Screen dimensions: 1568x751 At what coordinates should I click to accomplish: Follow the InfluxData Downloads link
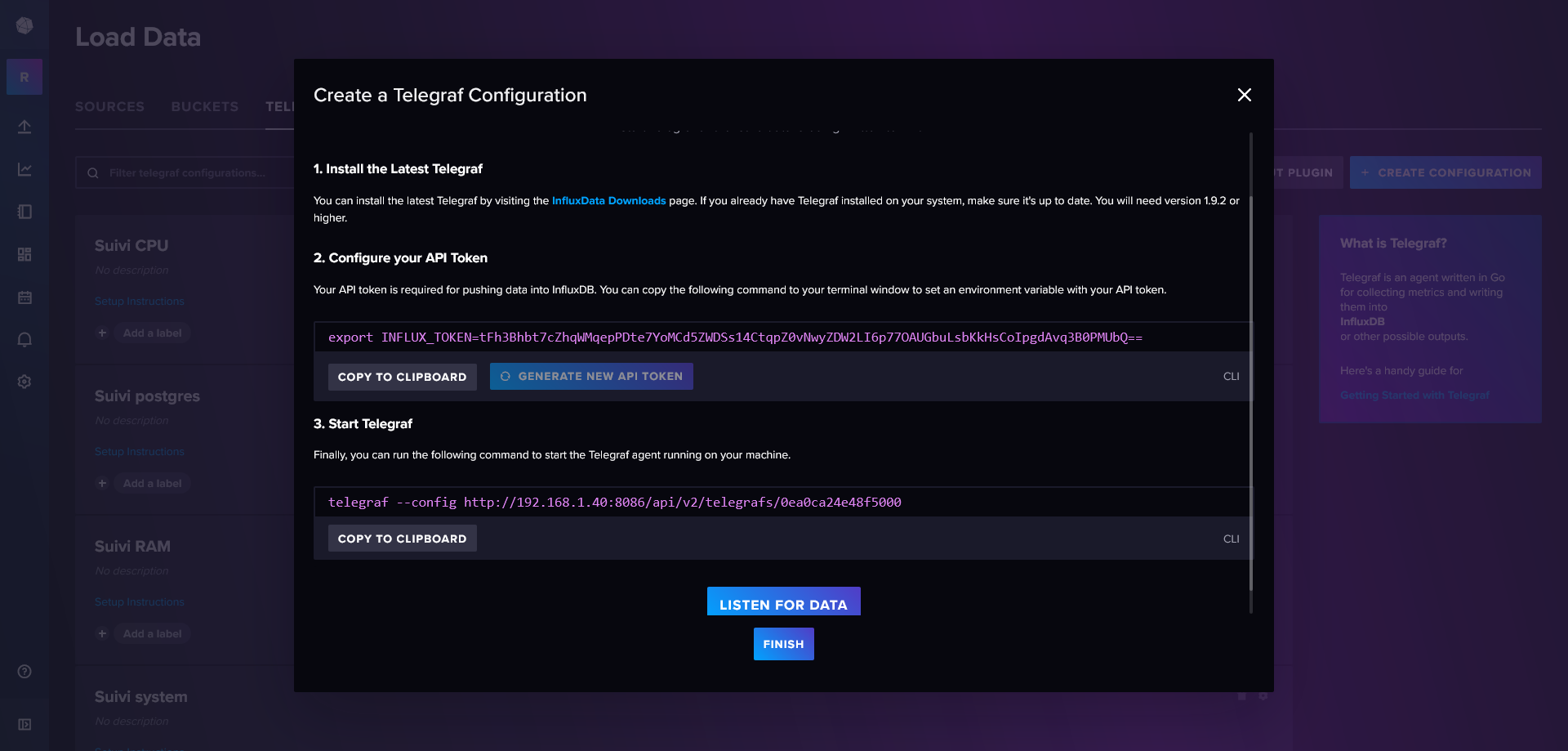coord(608,201)
